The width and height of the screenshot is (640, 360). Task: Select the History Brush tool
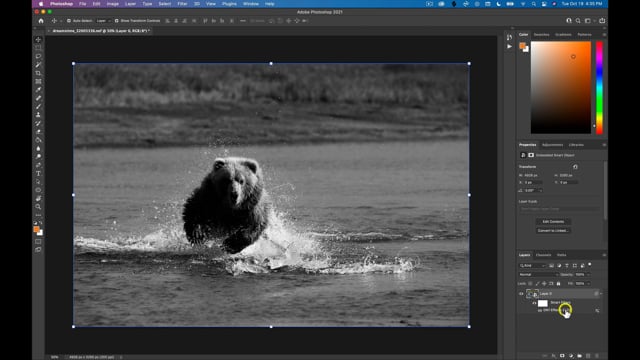pos(38,123)
